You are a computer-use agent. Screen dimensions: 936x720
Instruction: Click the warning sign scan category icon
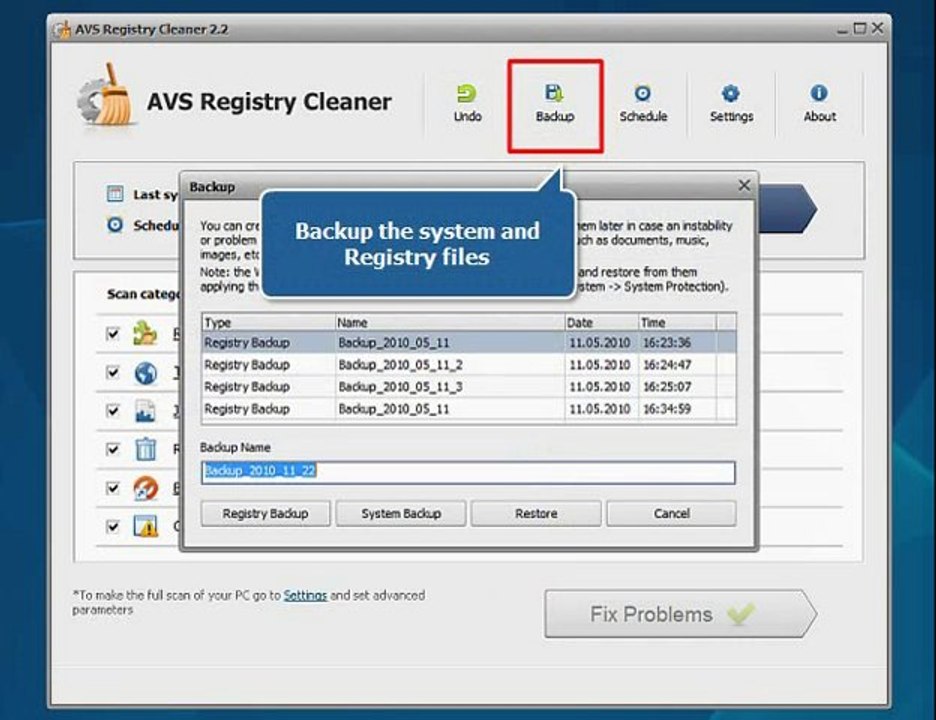pos(145,526)
